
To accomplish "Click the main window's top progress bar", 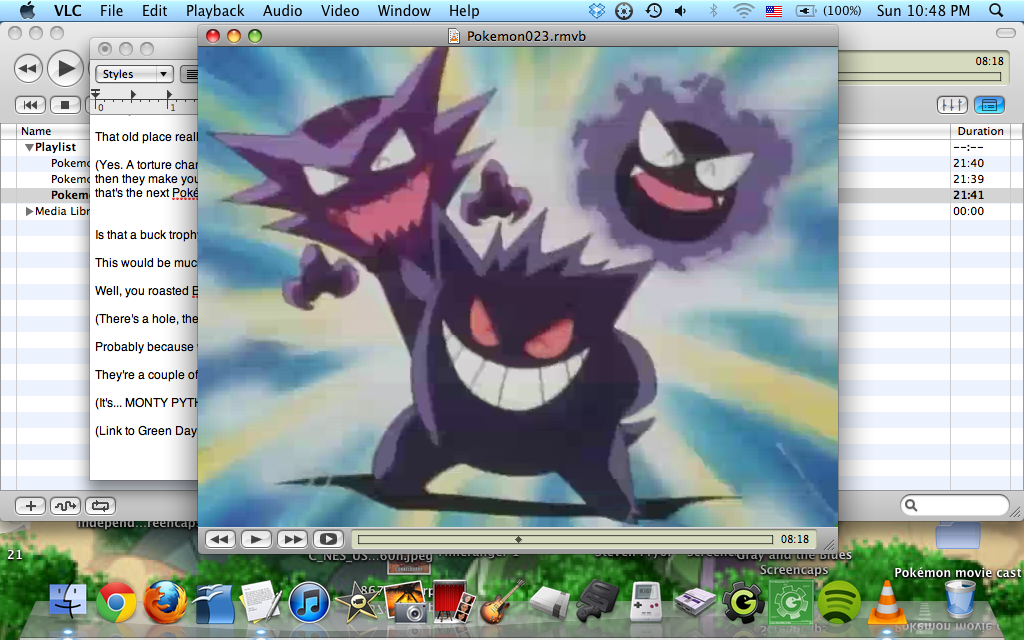I will coord(919,76).
